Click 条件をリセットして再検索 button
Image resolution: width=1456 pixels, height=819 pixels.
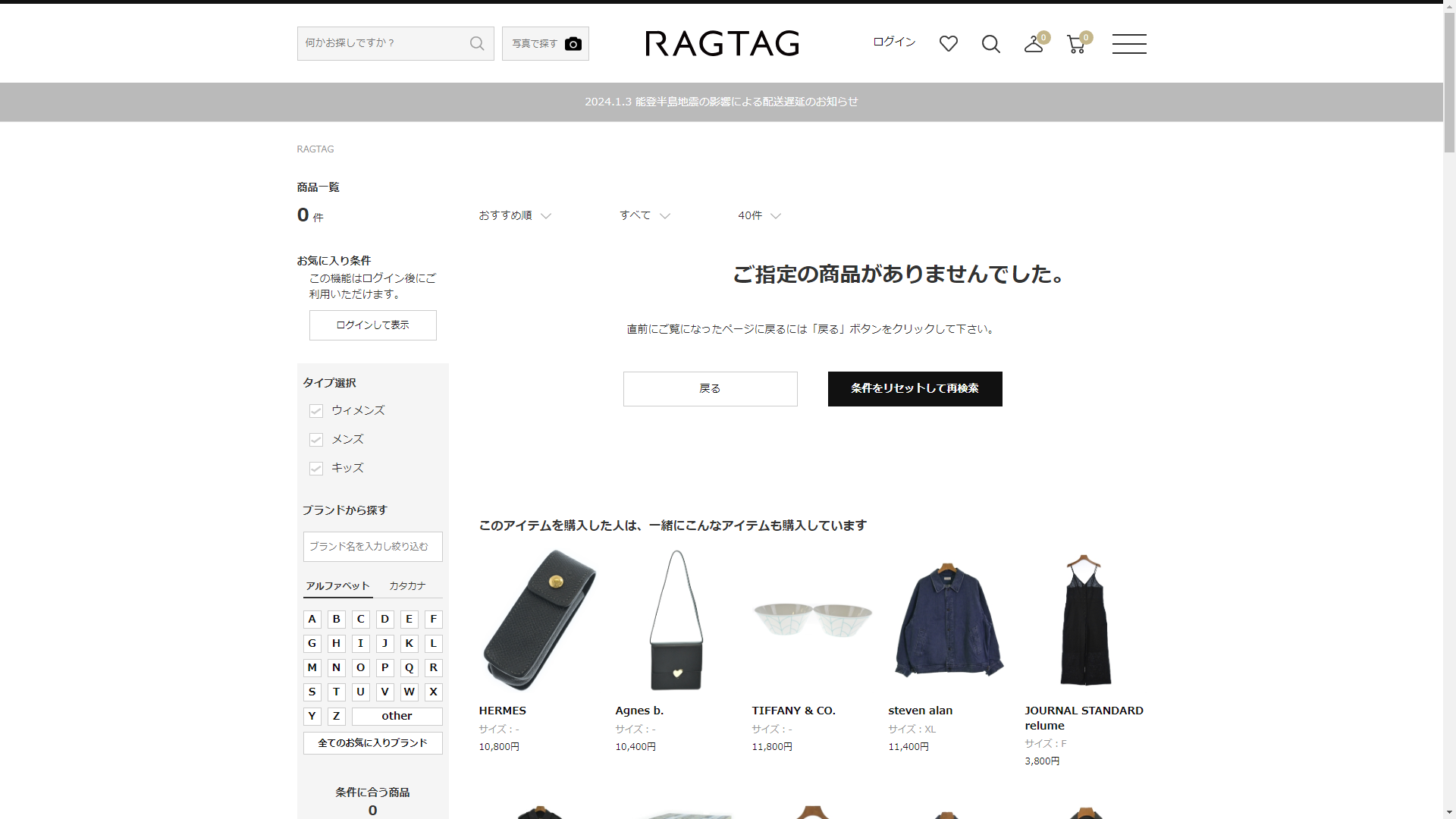click(x=915, y=388)
